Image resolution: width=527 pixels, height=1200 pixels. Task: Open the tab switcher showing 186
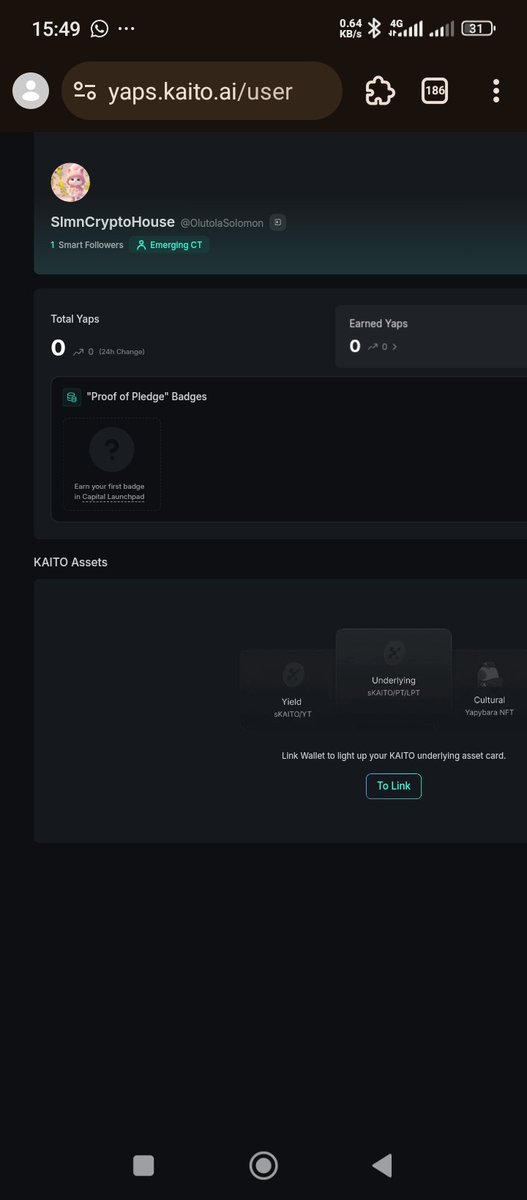click(x=435, y=91)
